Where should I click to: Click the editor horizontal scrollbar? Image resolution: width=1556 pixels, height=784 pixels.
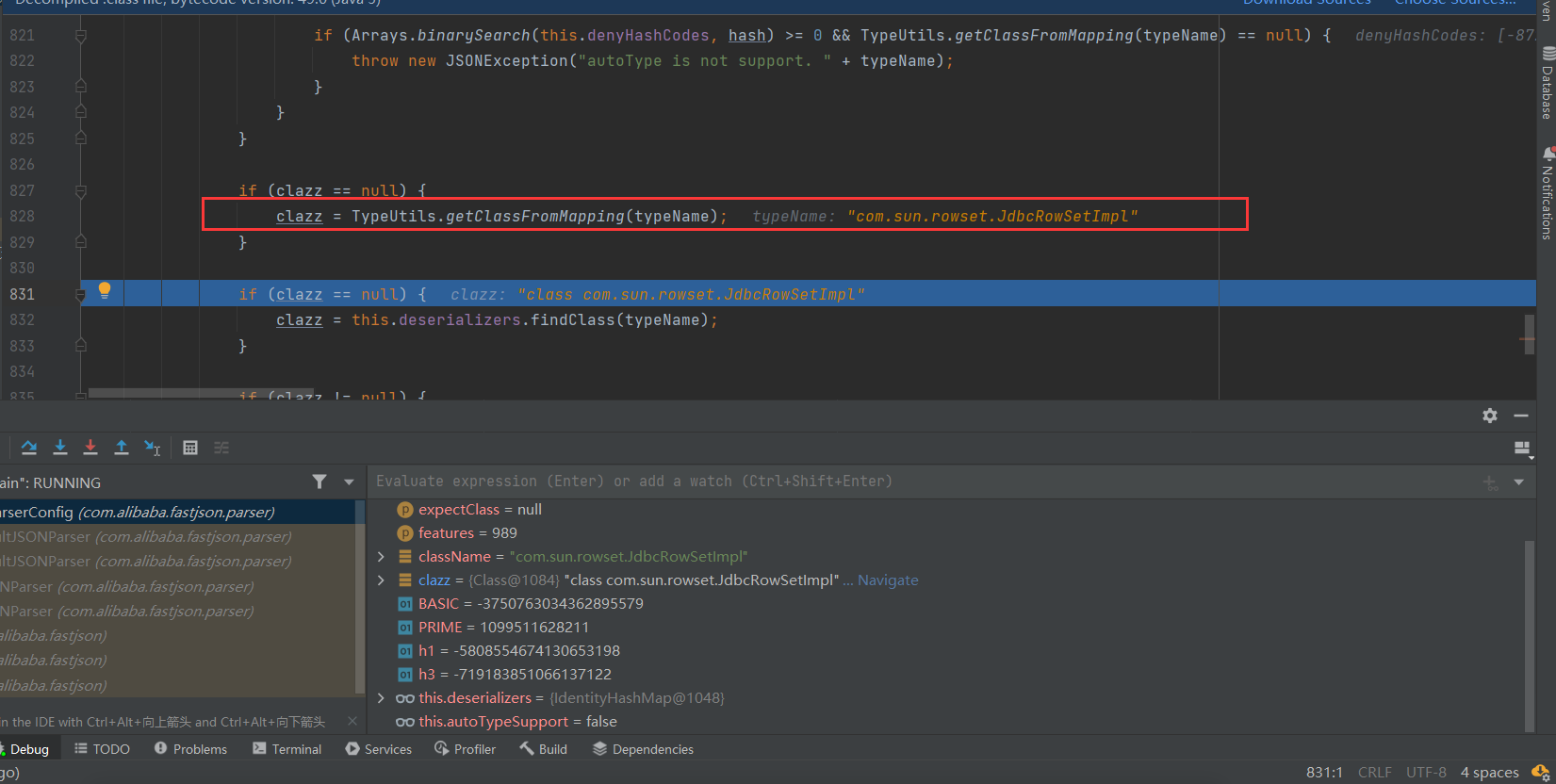(201, 392)
